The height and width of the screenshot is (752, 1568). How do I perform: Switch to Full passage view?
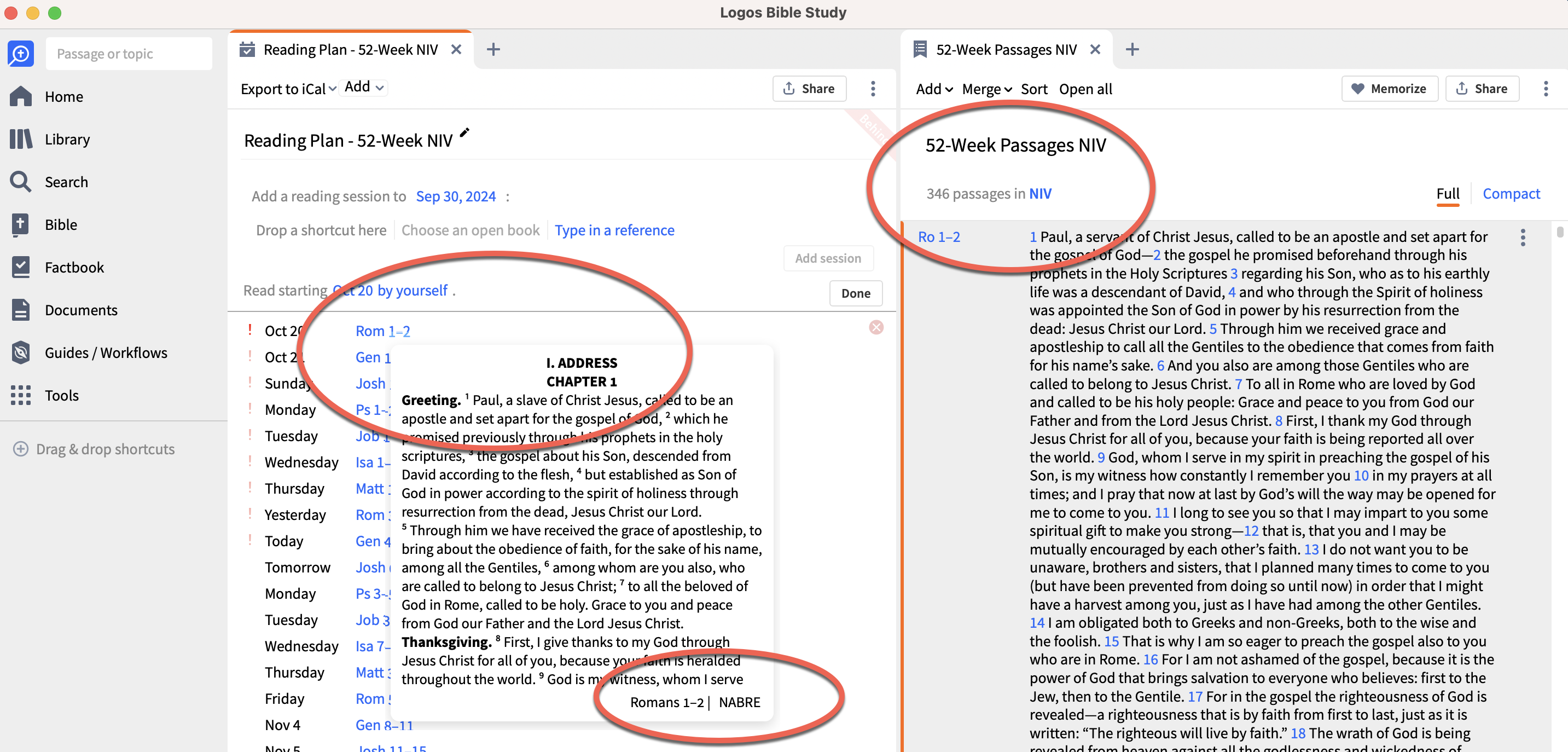(1448, 194)
